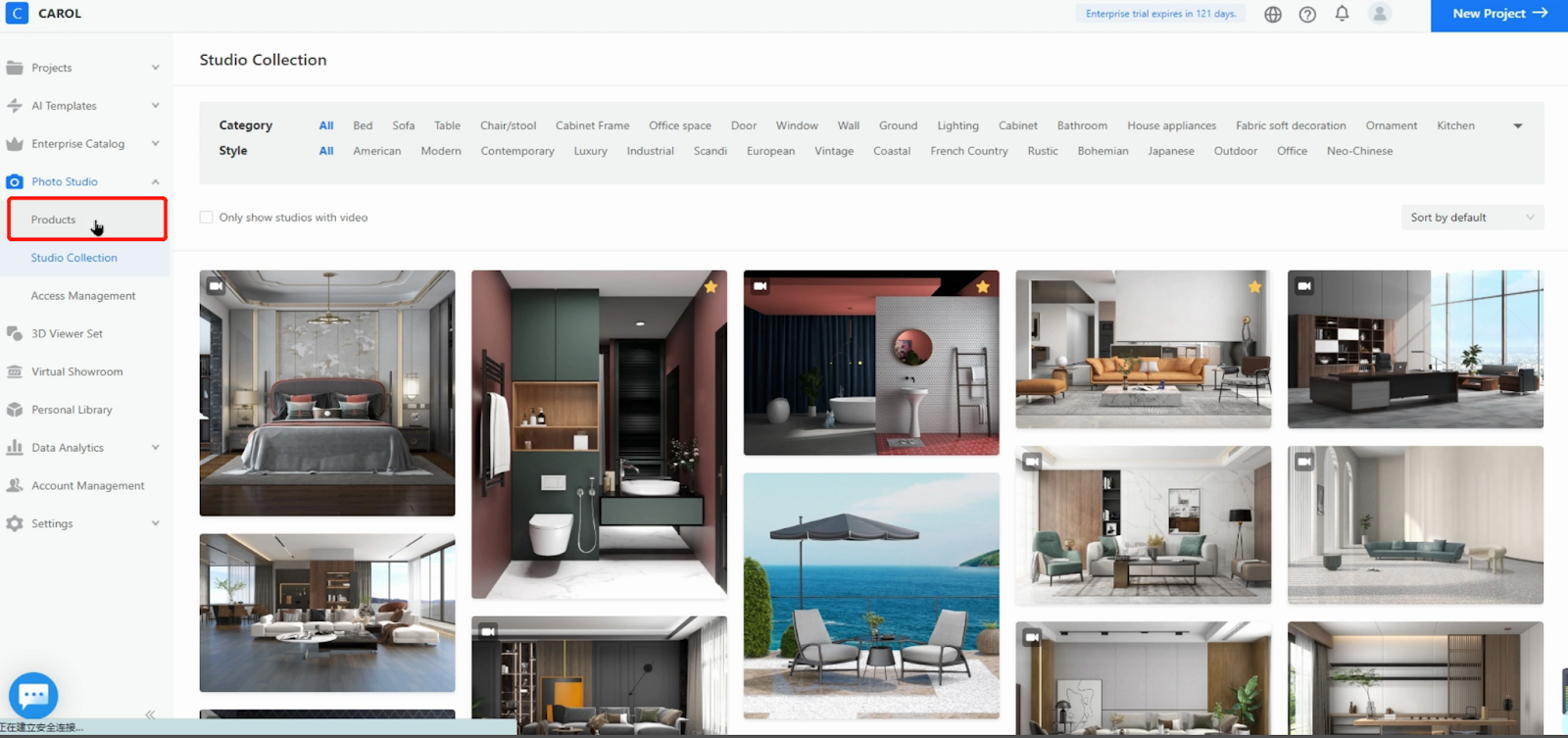Open the bedroom studio thumbnail
Viewport: 1568px width, 738px height.
point(327,393)
